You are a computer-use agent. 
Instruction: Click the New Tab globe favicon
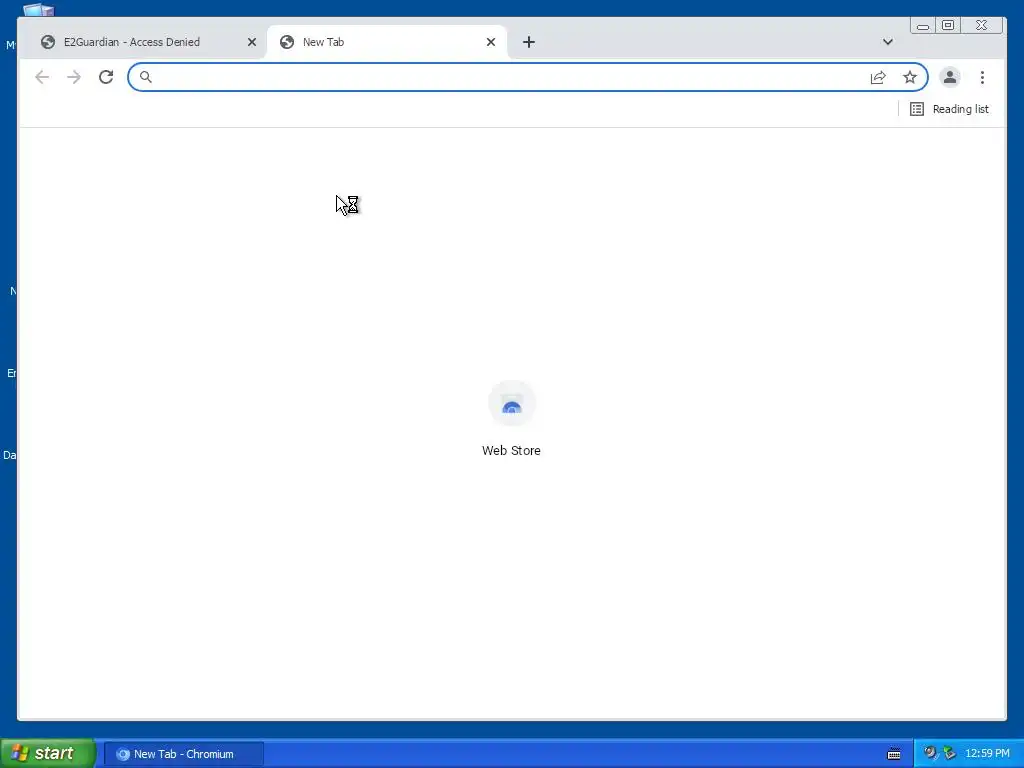[287, 42]
